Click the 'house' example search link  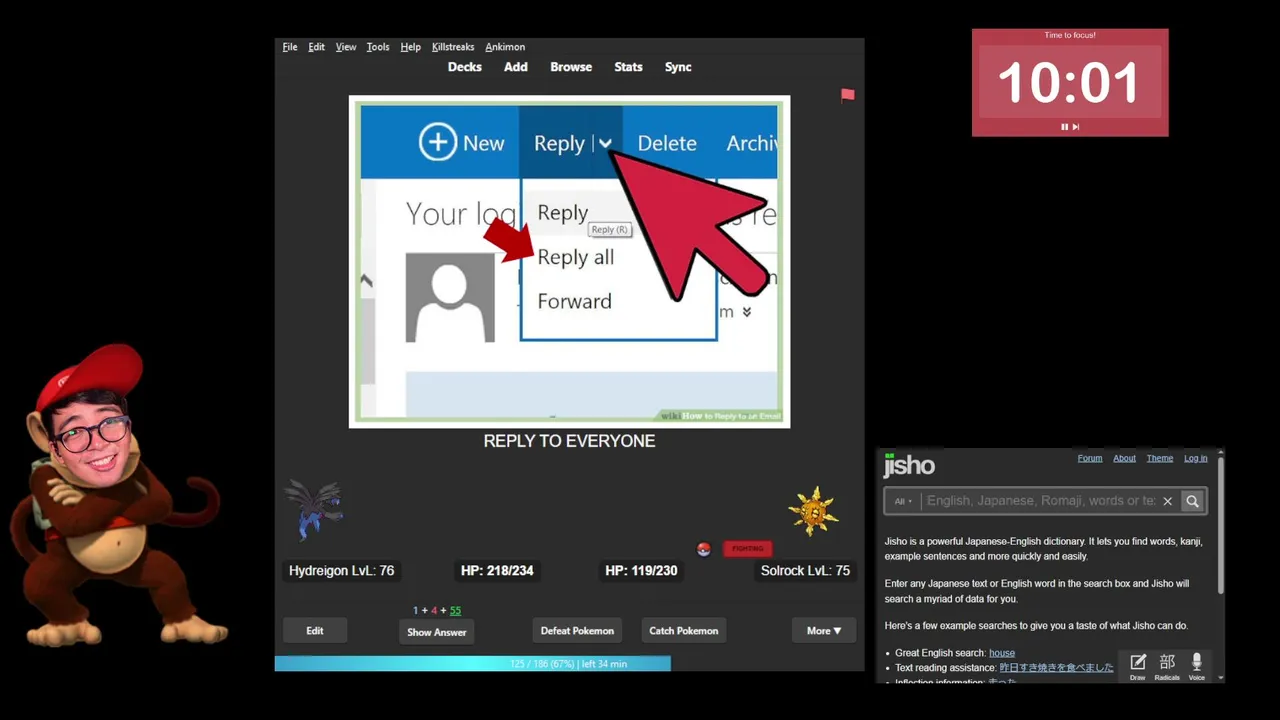pos(1002,653)
